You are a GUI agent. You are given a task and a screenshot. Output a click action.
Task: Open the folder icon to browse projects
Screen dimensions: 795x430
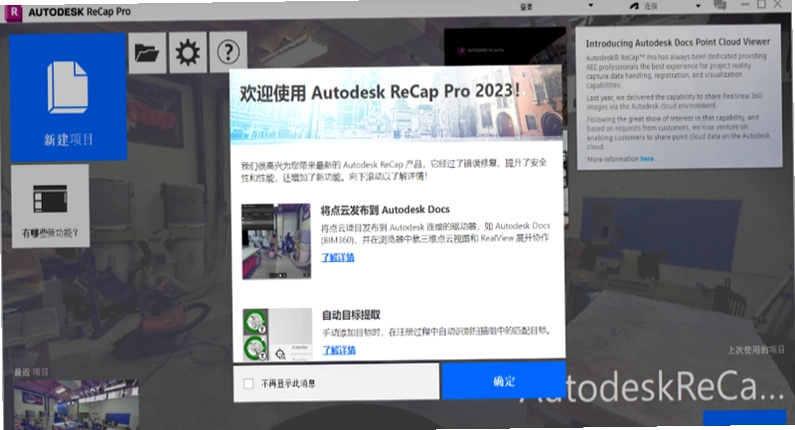[147, 53]
